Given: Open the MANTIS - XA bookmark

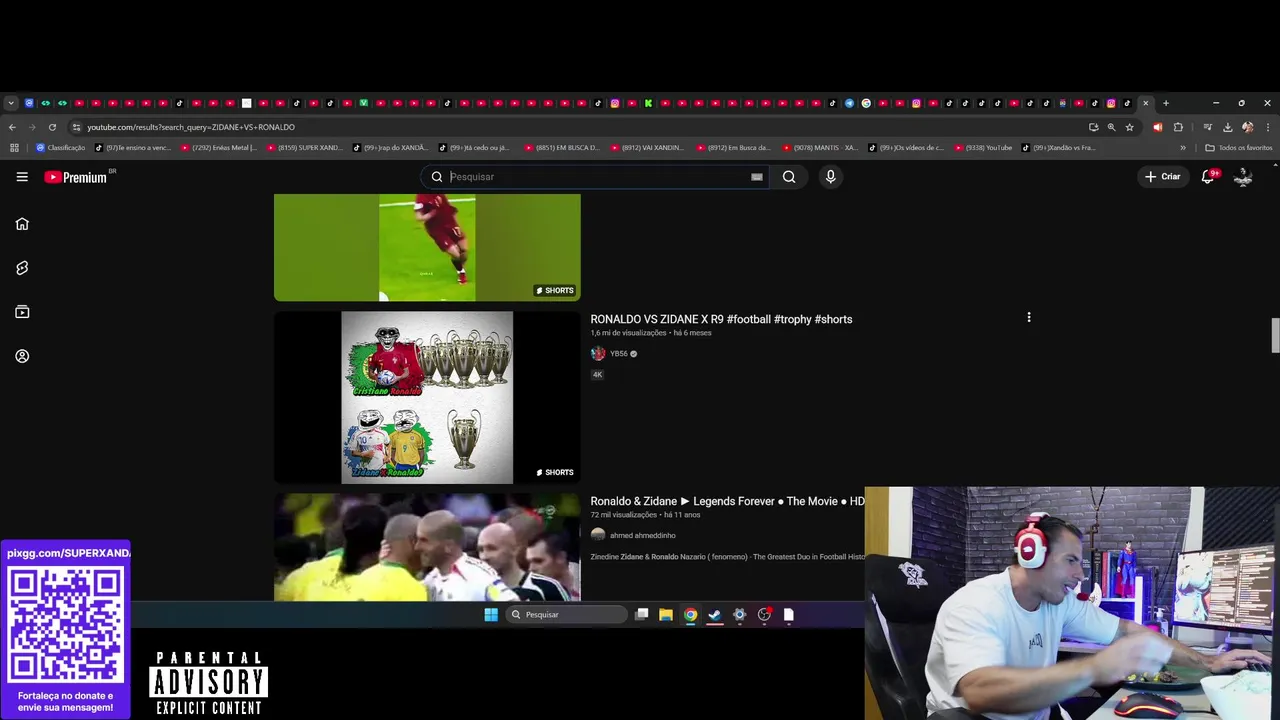Looking at the screenshot, I should (821, 148).
